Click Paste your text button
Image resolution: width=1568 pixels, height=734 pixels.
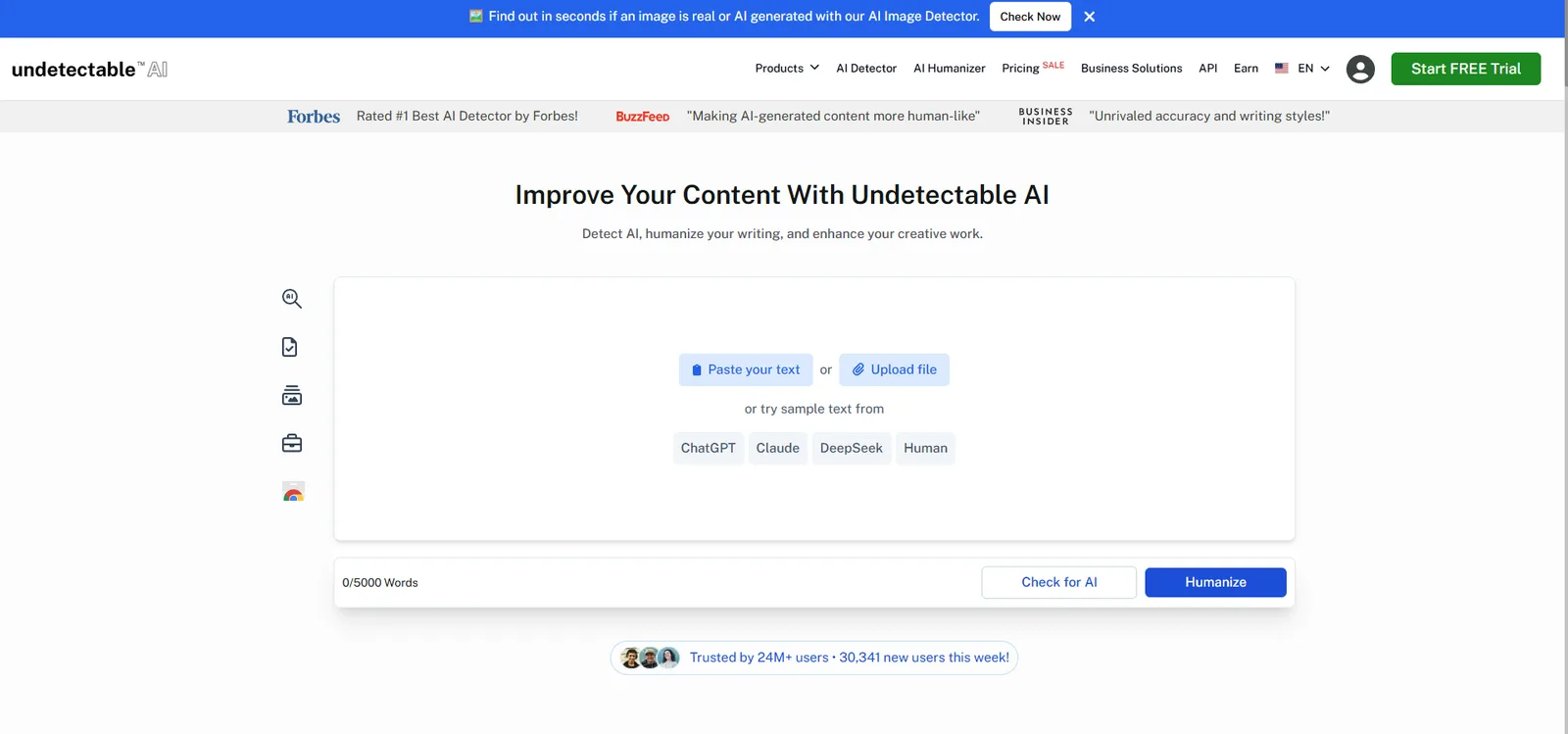(x=746, y=369)
